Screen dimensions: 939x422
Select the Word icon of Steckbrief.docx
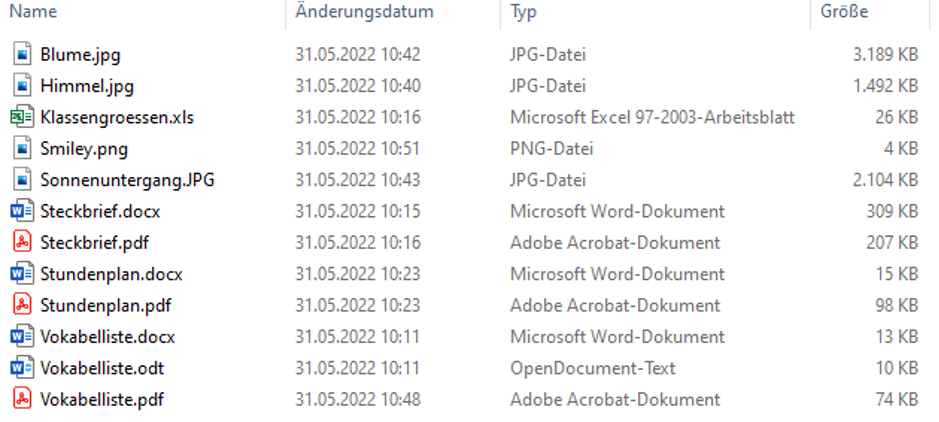tap(22, 211)
